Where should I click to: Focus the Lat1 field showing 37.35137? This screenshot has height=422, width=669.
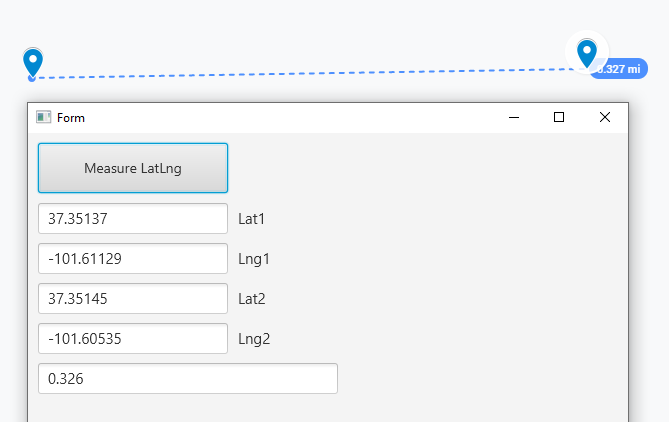(133, 218)
